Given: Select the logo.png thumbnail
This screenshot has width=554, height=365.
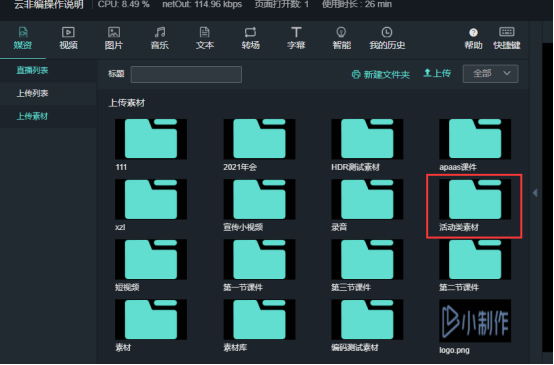Looking at the screenshot, I should click(475, 321).
